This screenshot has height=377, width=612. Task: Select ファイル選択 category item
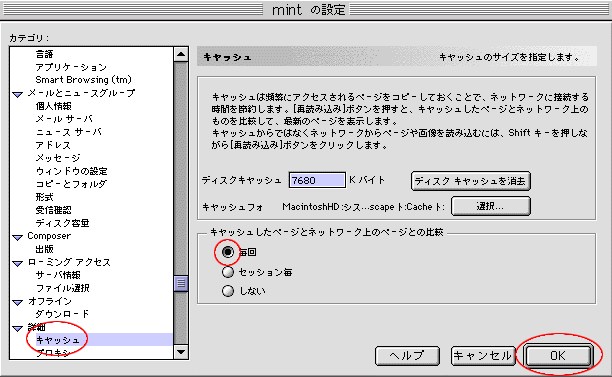[62, 288]
